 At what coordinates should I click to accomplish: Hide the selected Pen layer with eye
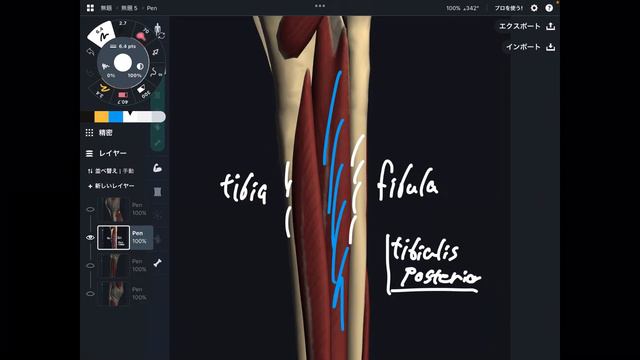point(90,238)
